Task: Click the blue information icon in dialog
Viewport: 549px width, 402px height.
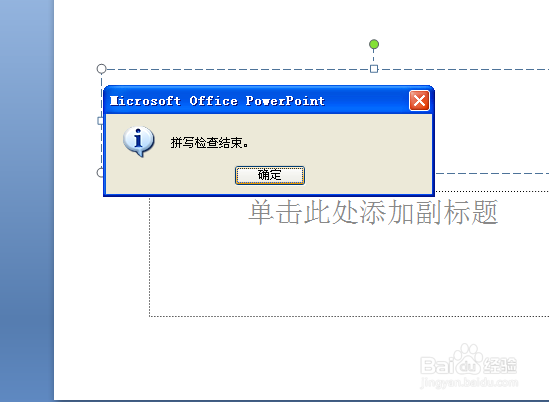Action: 139,141
